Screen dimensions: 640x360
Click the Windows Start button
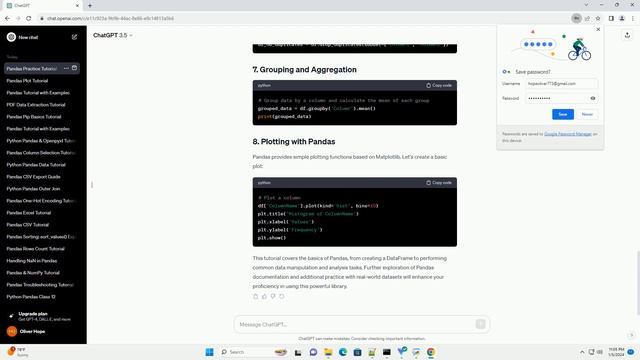[209, 352]
